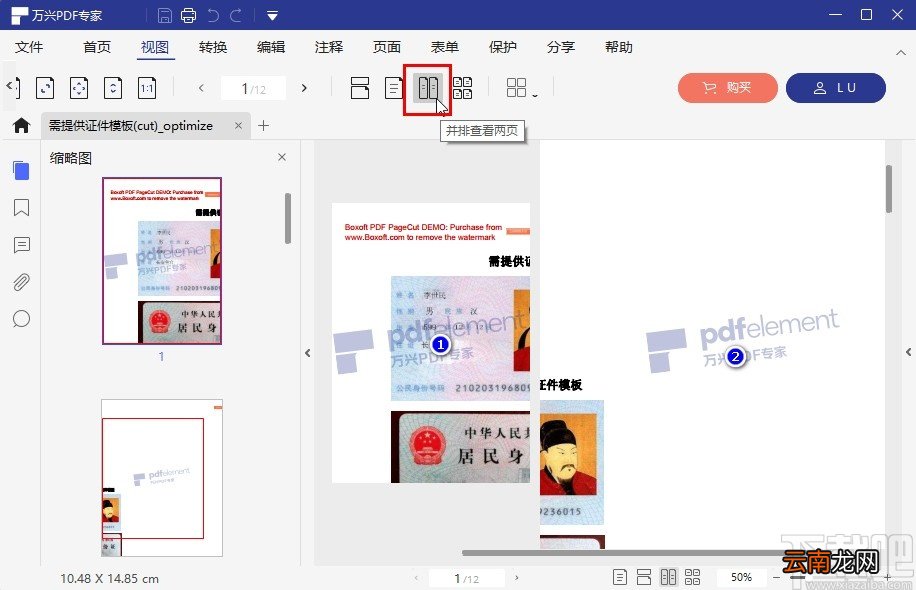Select the page 1 thumbnail
Viewport: 916px width, 590px height.
click(x=162, y=261)
